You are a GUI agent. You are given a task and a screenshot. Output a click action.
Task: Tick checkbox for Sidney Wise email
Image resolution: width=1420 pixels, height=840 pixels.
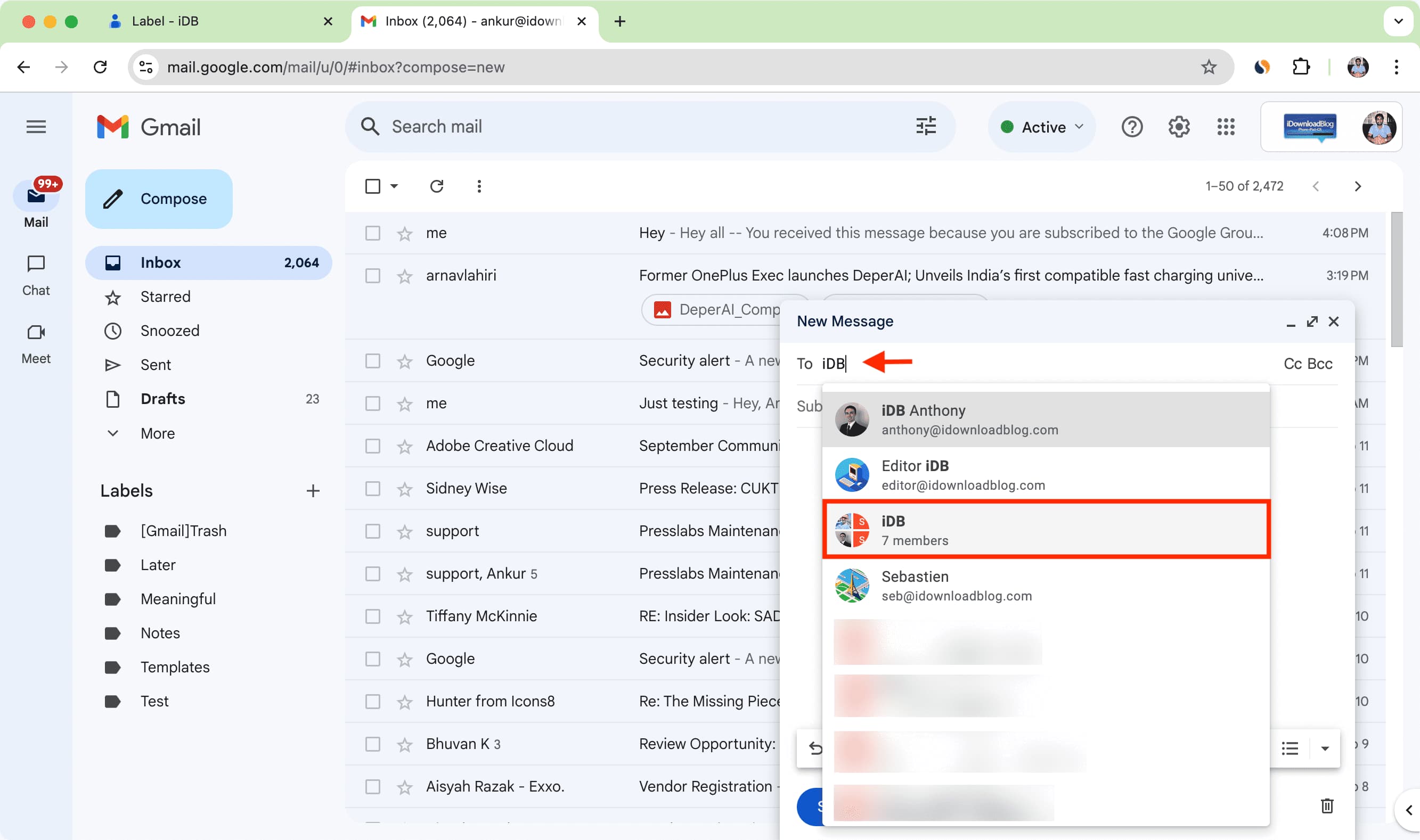372,489
